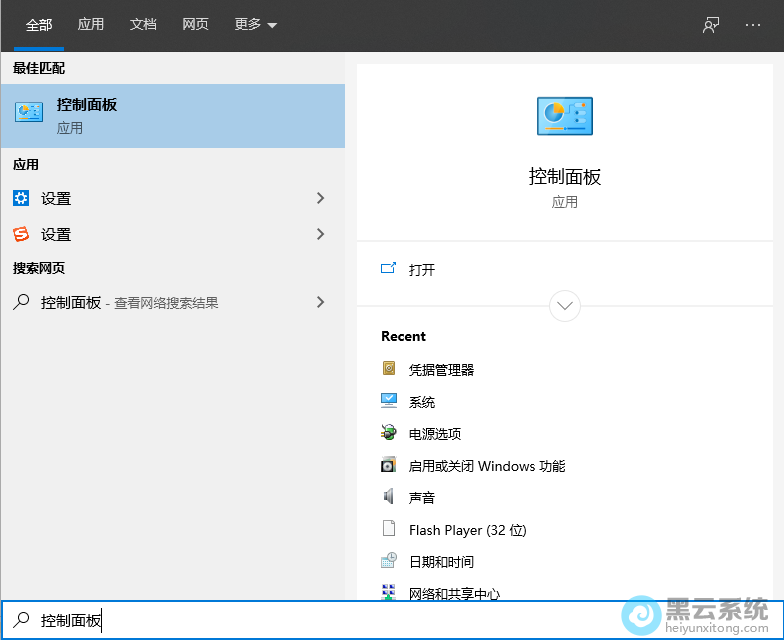Open Flash Player (32 位) recent item
Viewport: 784px width, 640px height.
click(x=467, y=530)
